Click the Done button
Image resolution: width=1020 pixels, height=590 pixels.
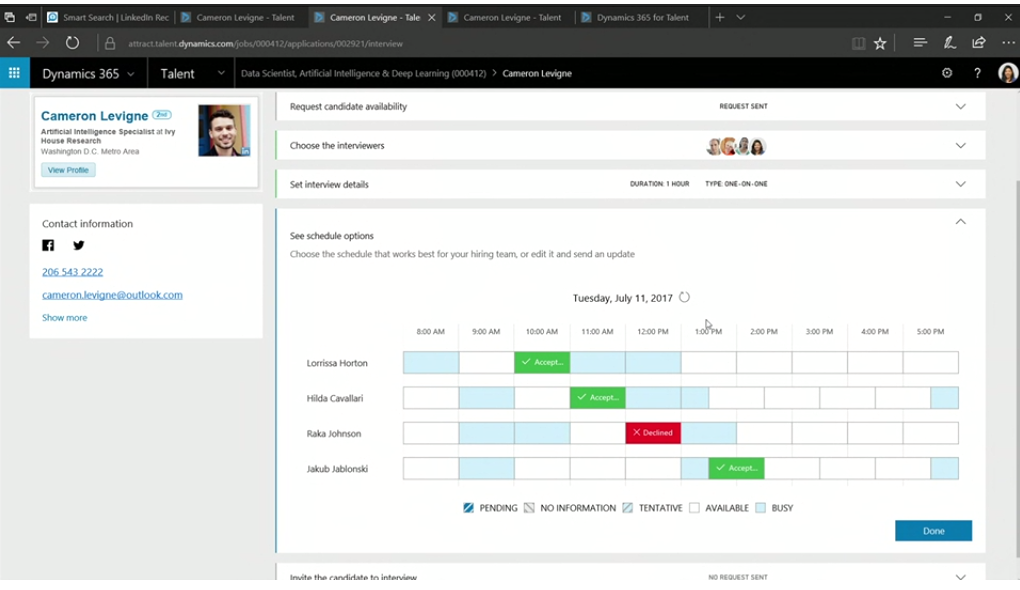click(933, 531)
